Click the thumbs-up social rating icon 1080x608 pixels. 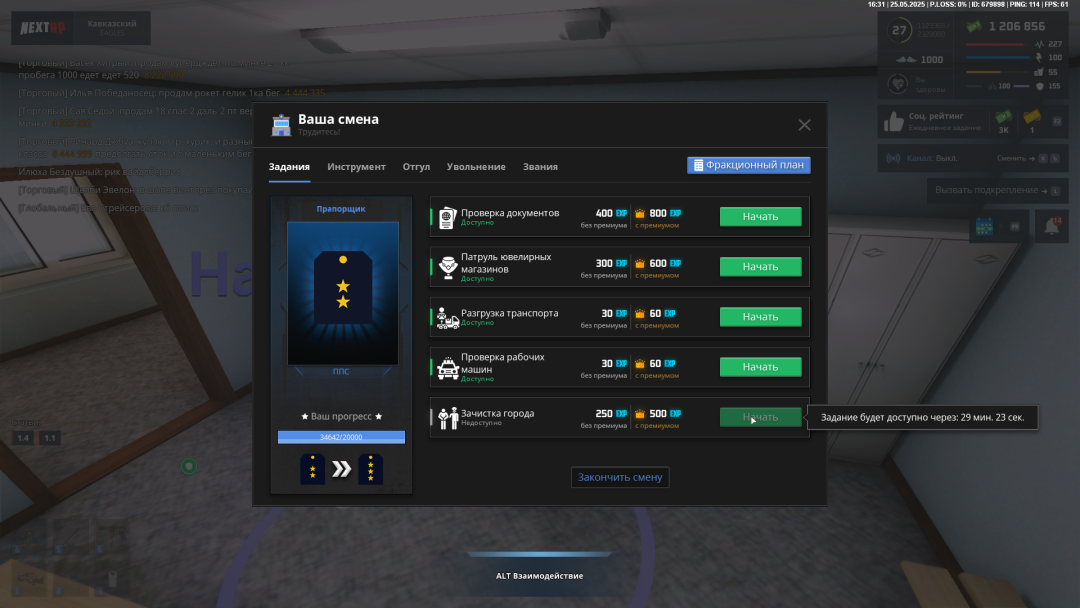click(x=893, y=122)
